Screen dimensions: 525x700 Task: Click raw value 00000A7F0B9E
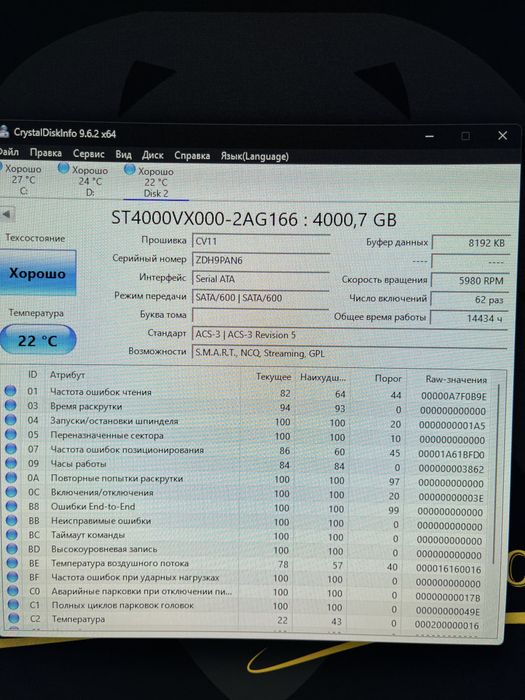(x=454, y=396)
